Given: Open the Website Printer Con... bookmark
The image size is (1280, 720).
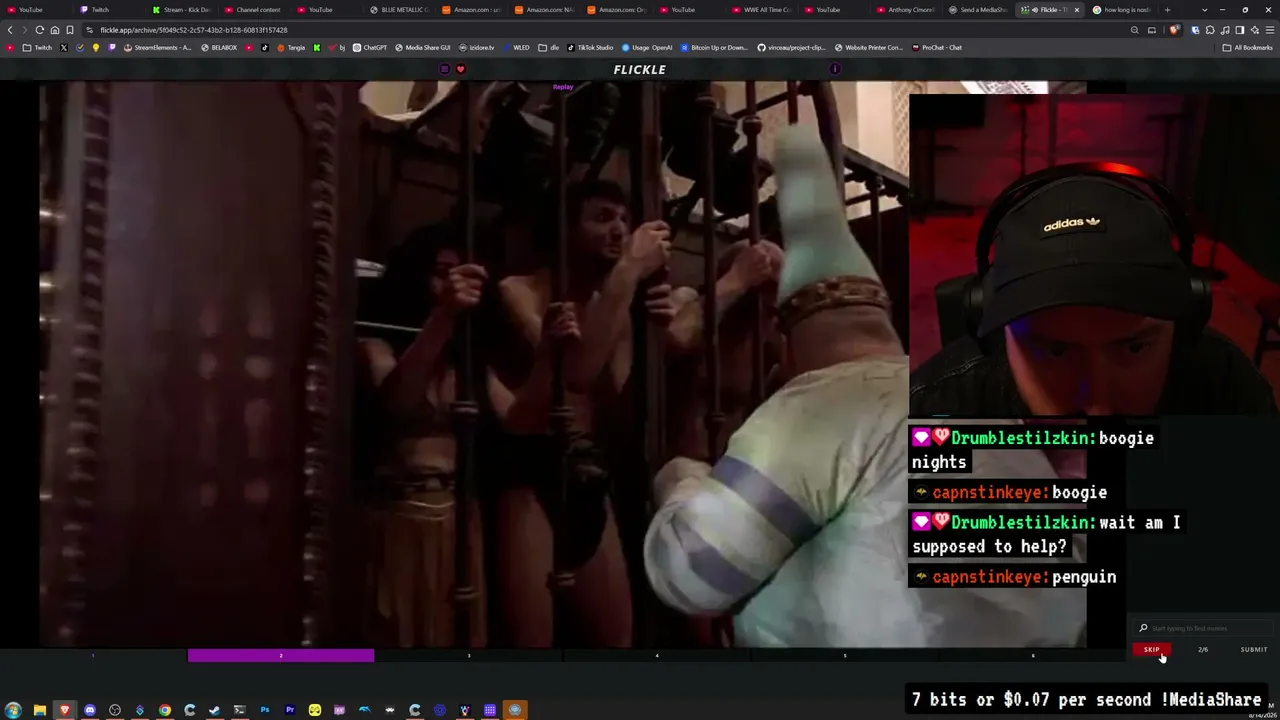Looking at the screenshot, I should (868, 48).
